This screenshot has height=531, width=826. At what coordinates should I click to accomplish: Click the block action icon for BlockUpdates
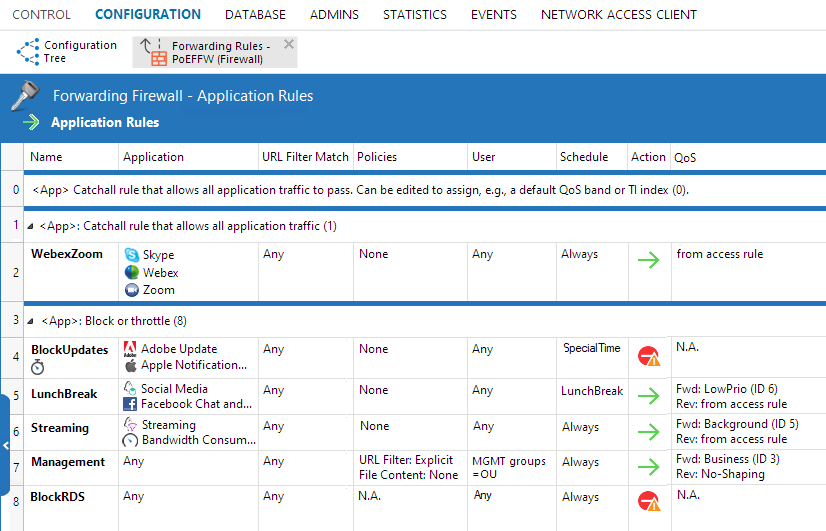tap(649, 357)
